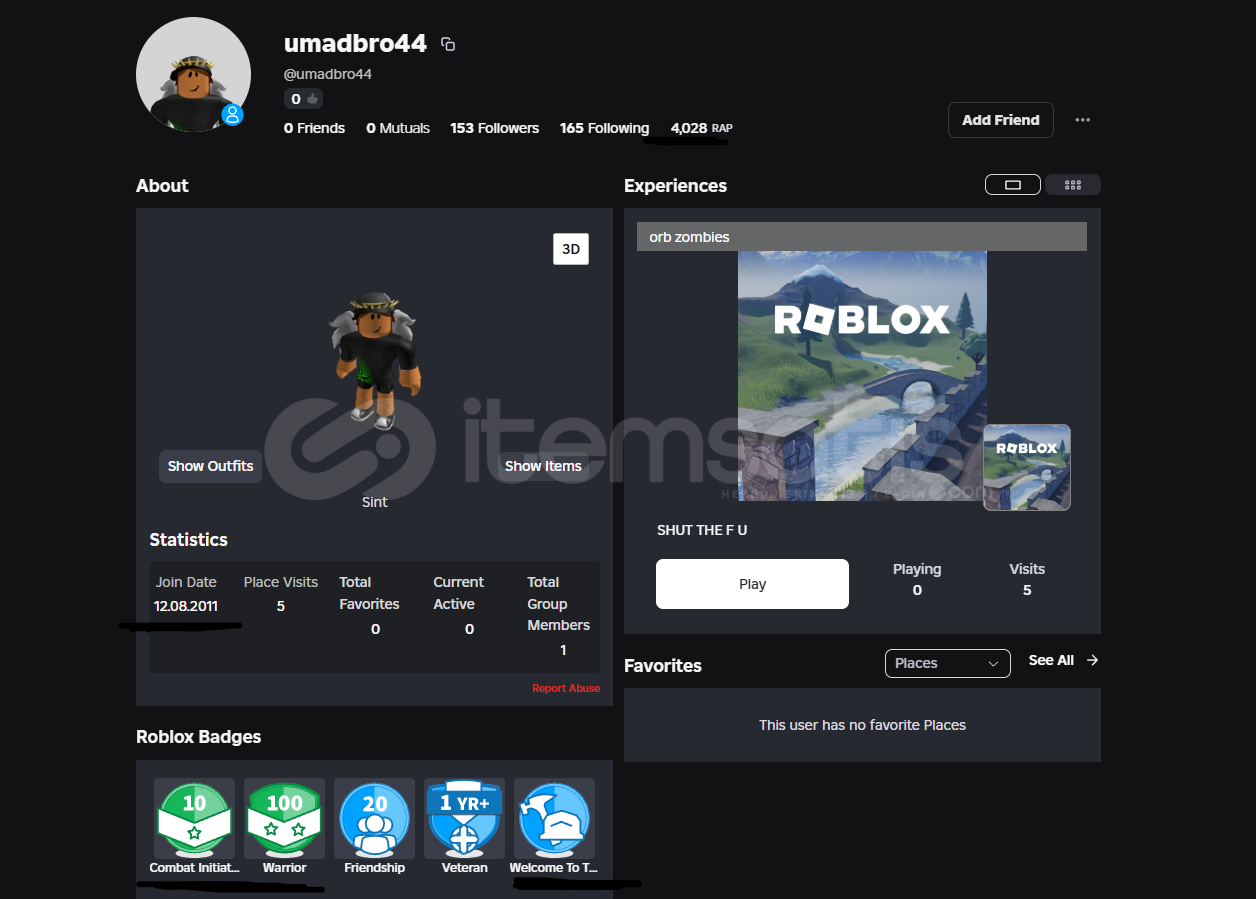Click the SHUT THE F U description text

pyautogui.click(x=702, y=530)
